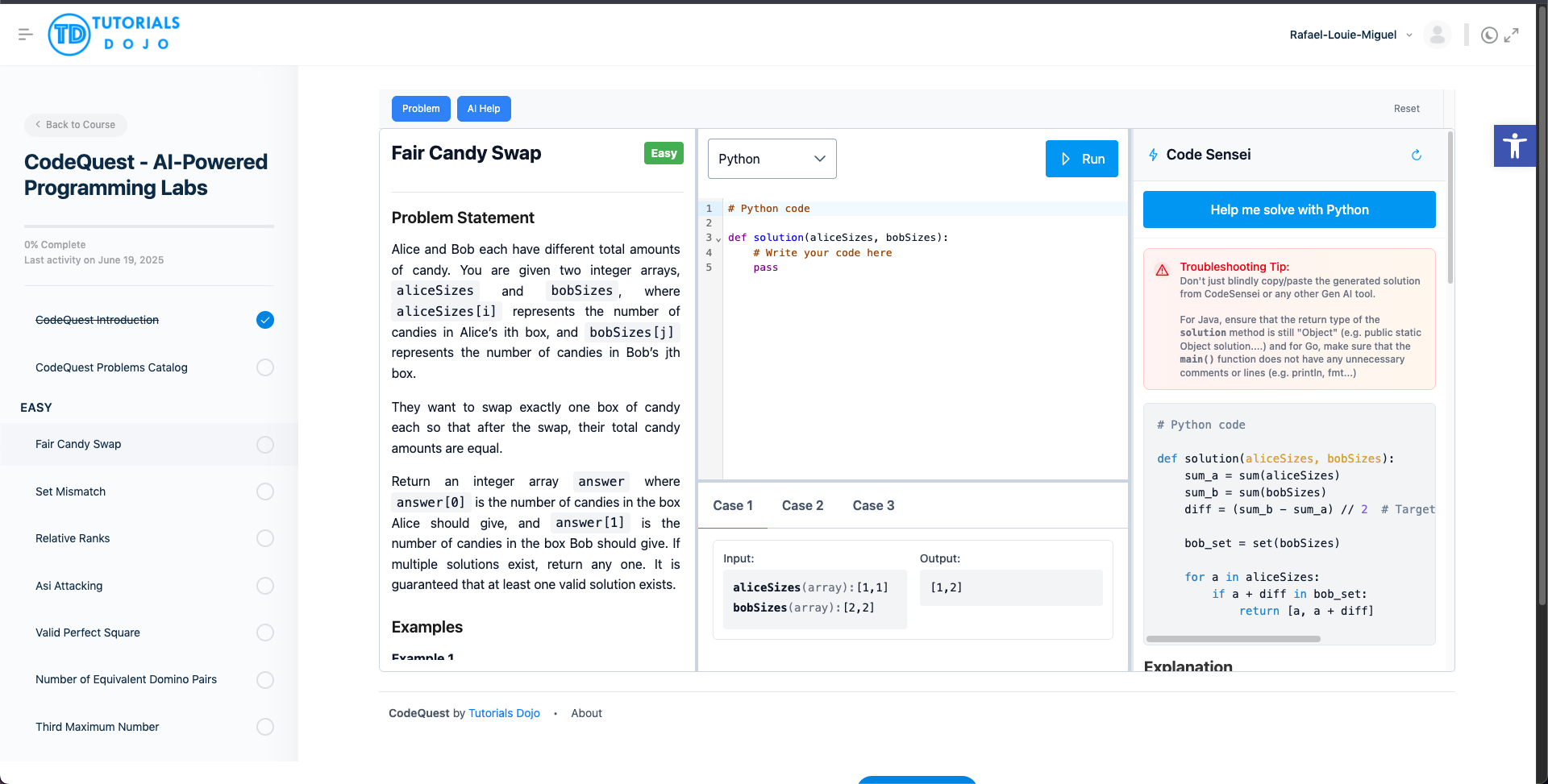Open the Third Maximum Number problem
Screen dimensions: 1548x784
point(97,727)
